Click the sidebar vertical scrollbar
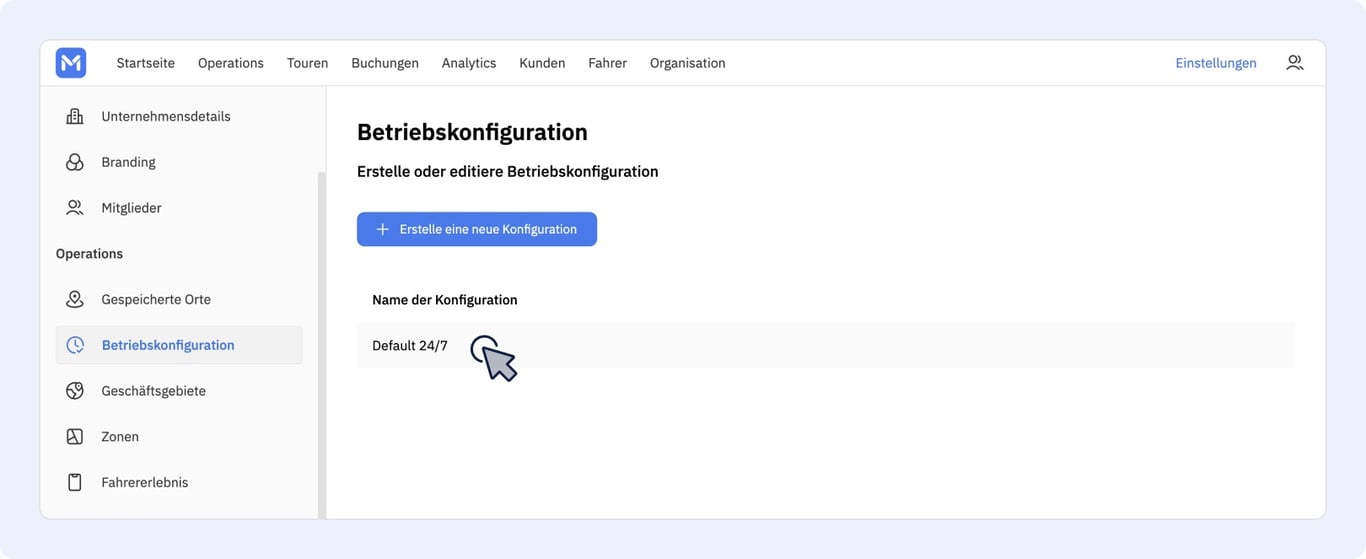 (x=321, y=344)
